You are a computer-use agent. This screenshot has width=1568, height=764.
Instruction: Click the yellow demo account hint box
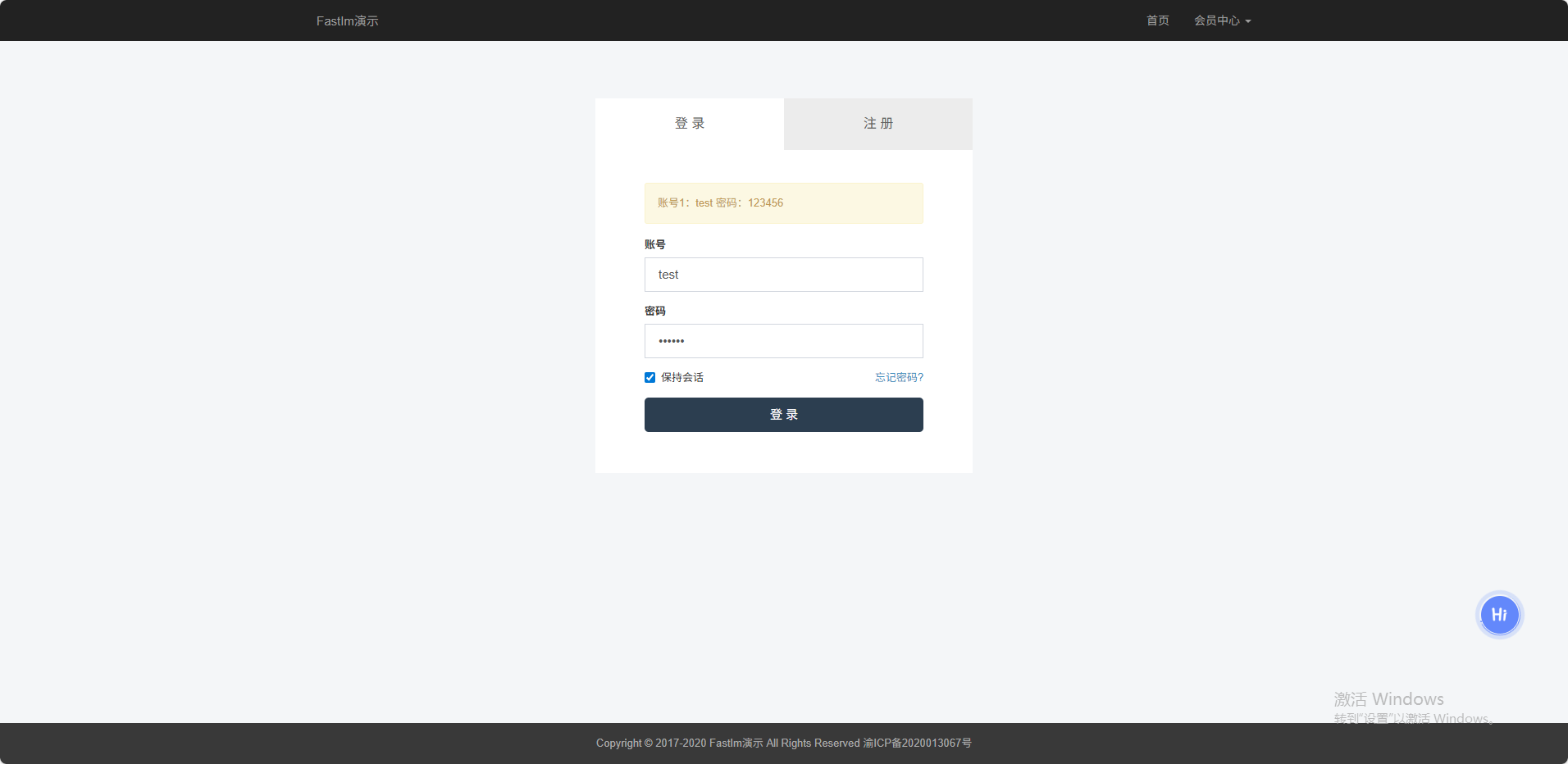(783, 203)
